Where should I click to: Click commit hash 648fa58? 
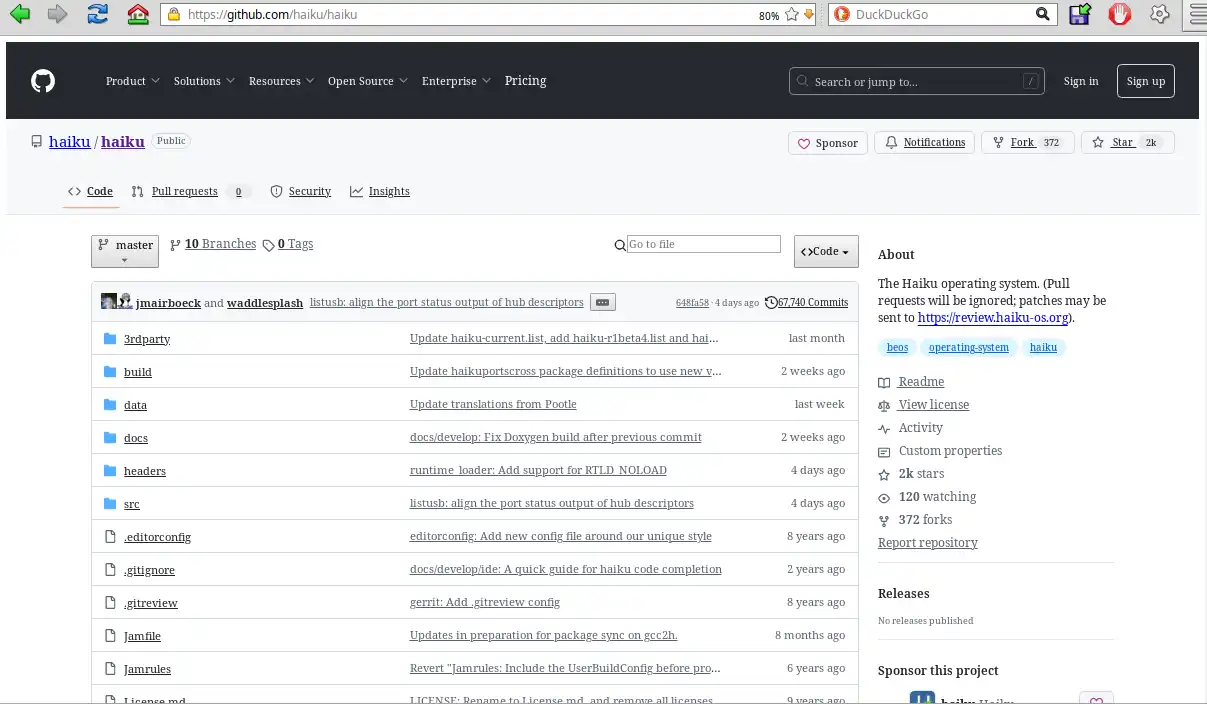point(692,302)
